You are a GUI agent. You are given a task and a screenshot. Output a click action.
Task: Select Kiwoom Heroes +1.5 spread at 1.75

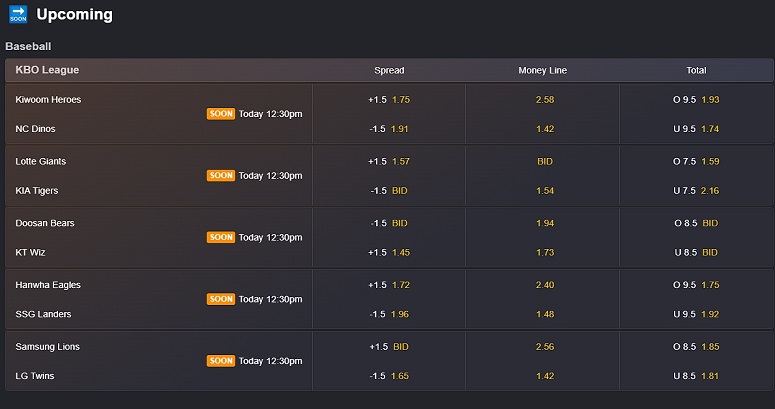click(389, 100)
